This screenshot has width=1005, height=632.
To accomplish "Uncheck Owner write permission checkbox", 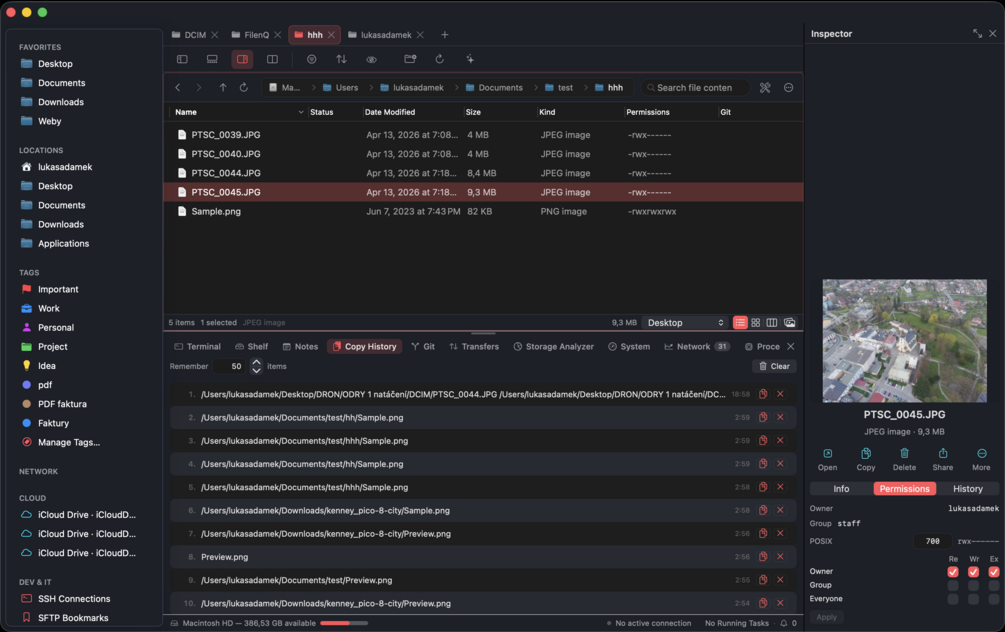I will coord(974,572).
